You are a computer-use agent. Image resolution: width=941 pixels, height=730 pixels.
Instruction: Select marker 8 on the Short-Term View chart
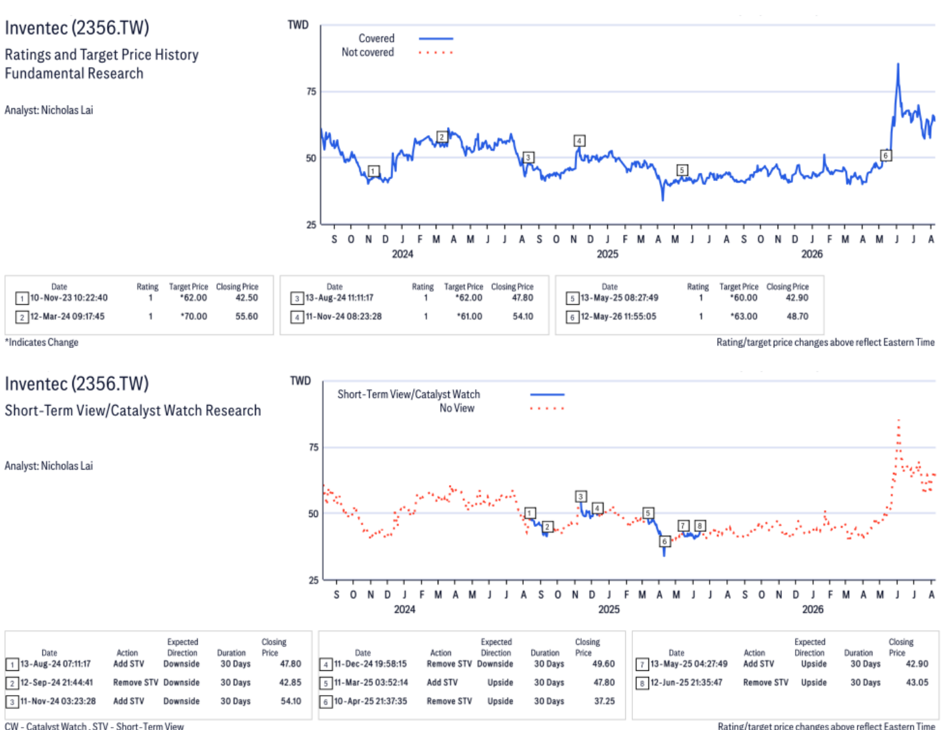(700, 525)
